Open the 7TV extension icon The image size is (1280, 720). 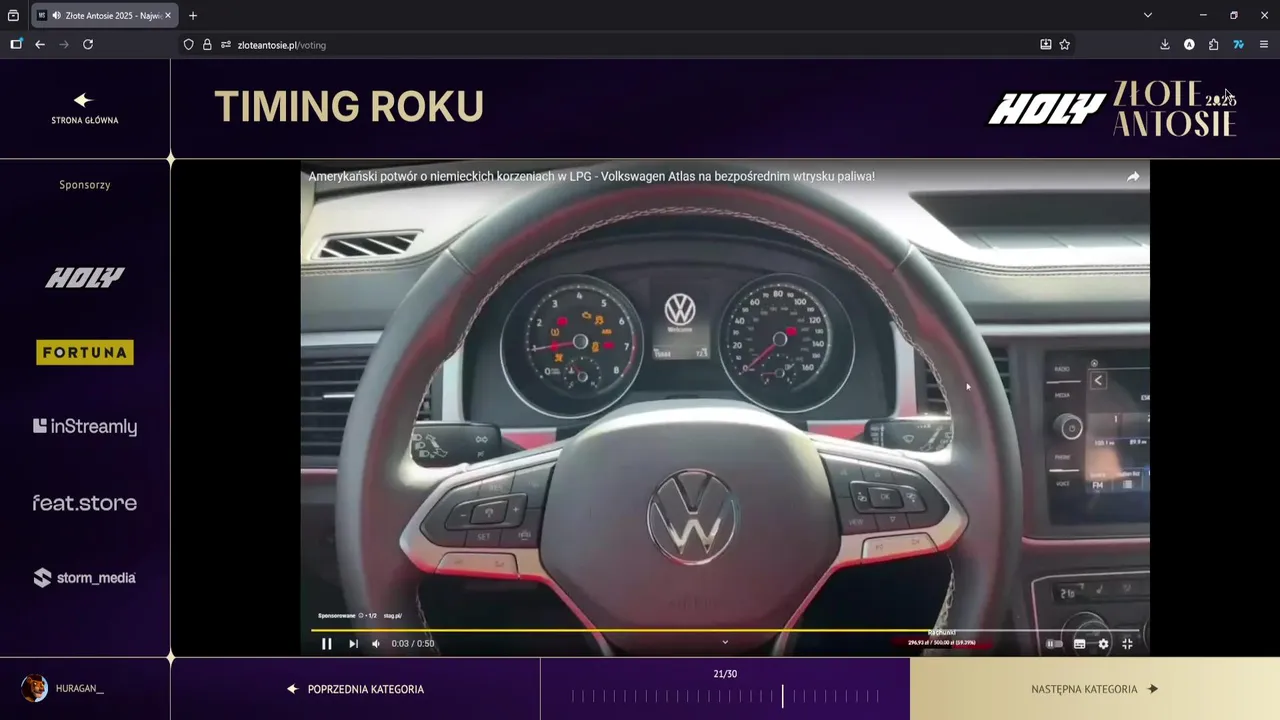(x=1238, y=44)
